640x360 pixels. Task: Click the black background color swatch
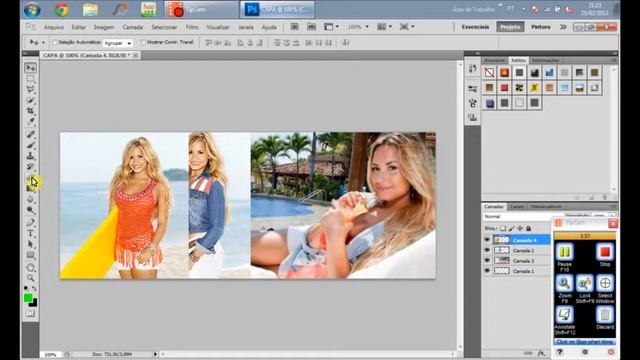pos(34,304)
